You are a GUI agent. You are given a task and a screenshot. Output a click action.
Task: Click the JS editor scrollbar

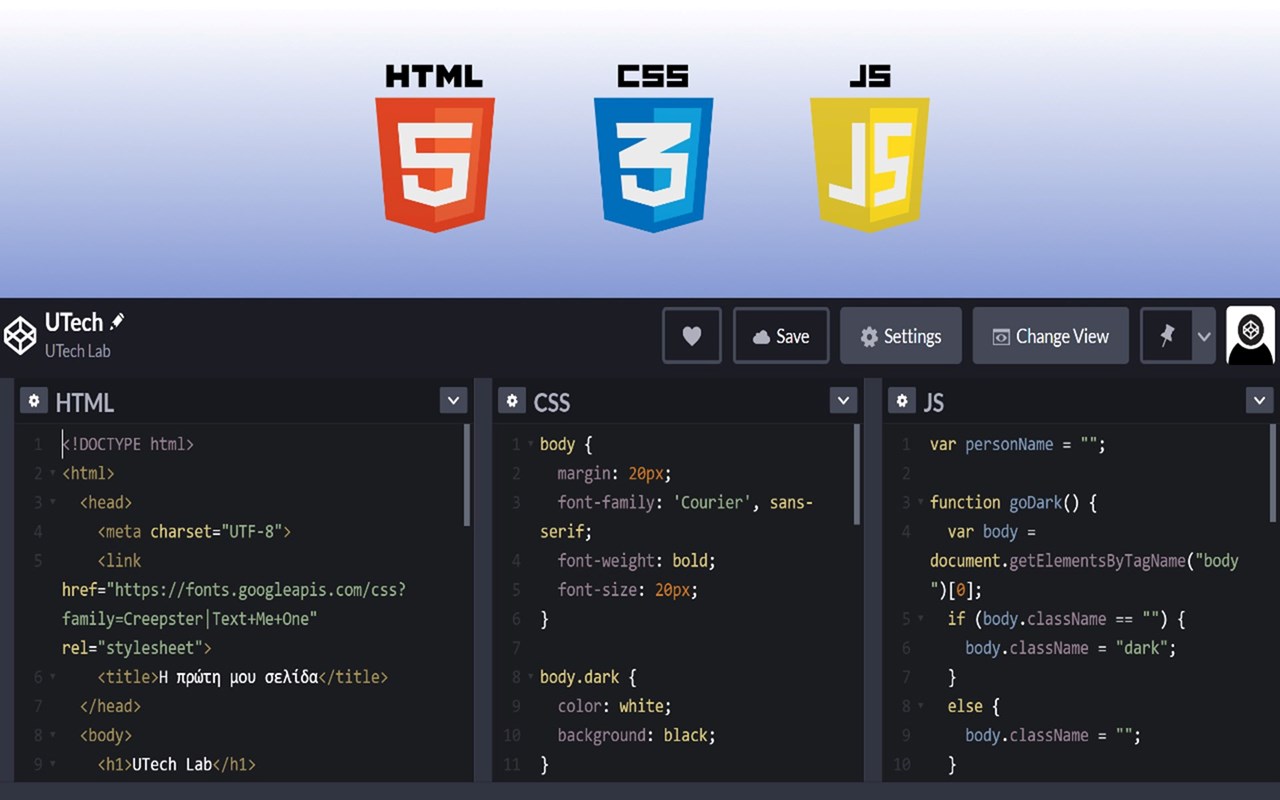point(1272,475)
